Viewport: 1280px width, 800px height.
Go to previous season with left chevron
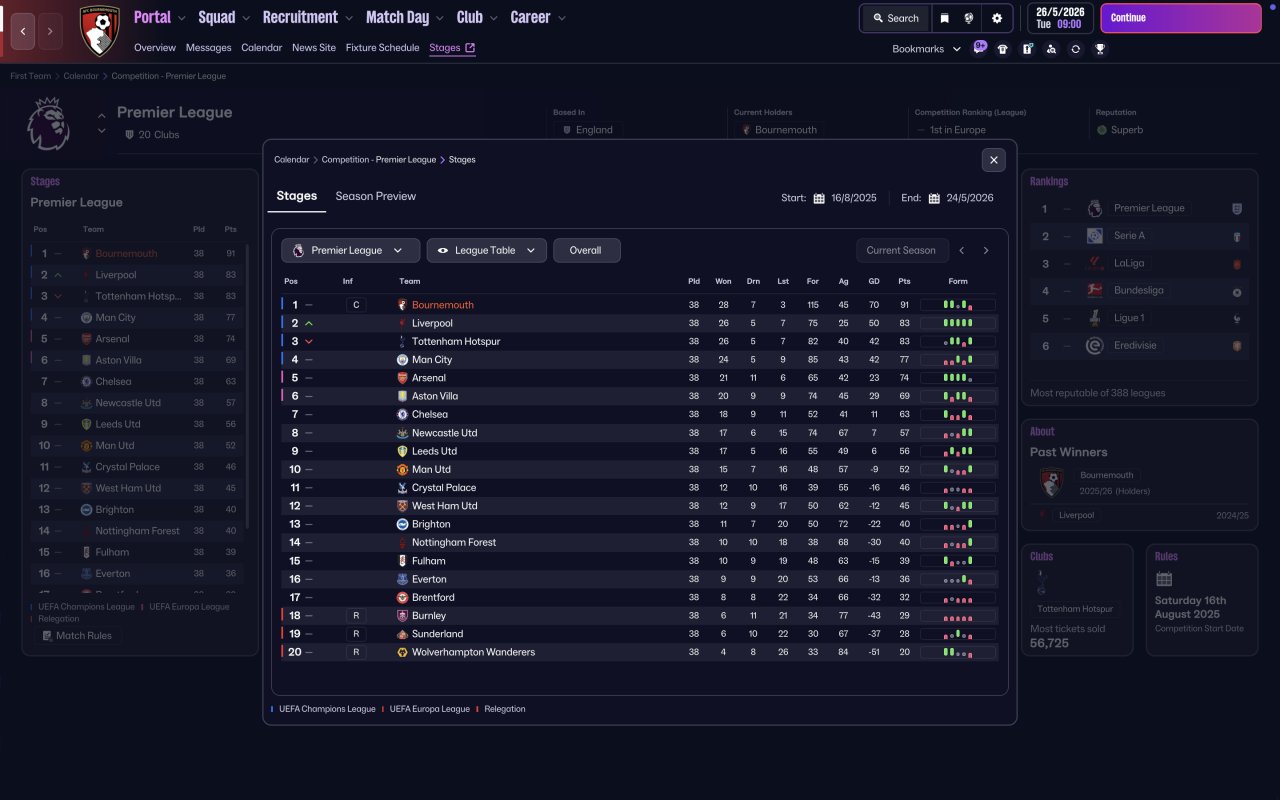pos(962,251)
